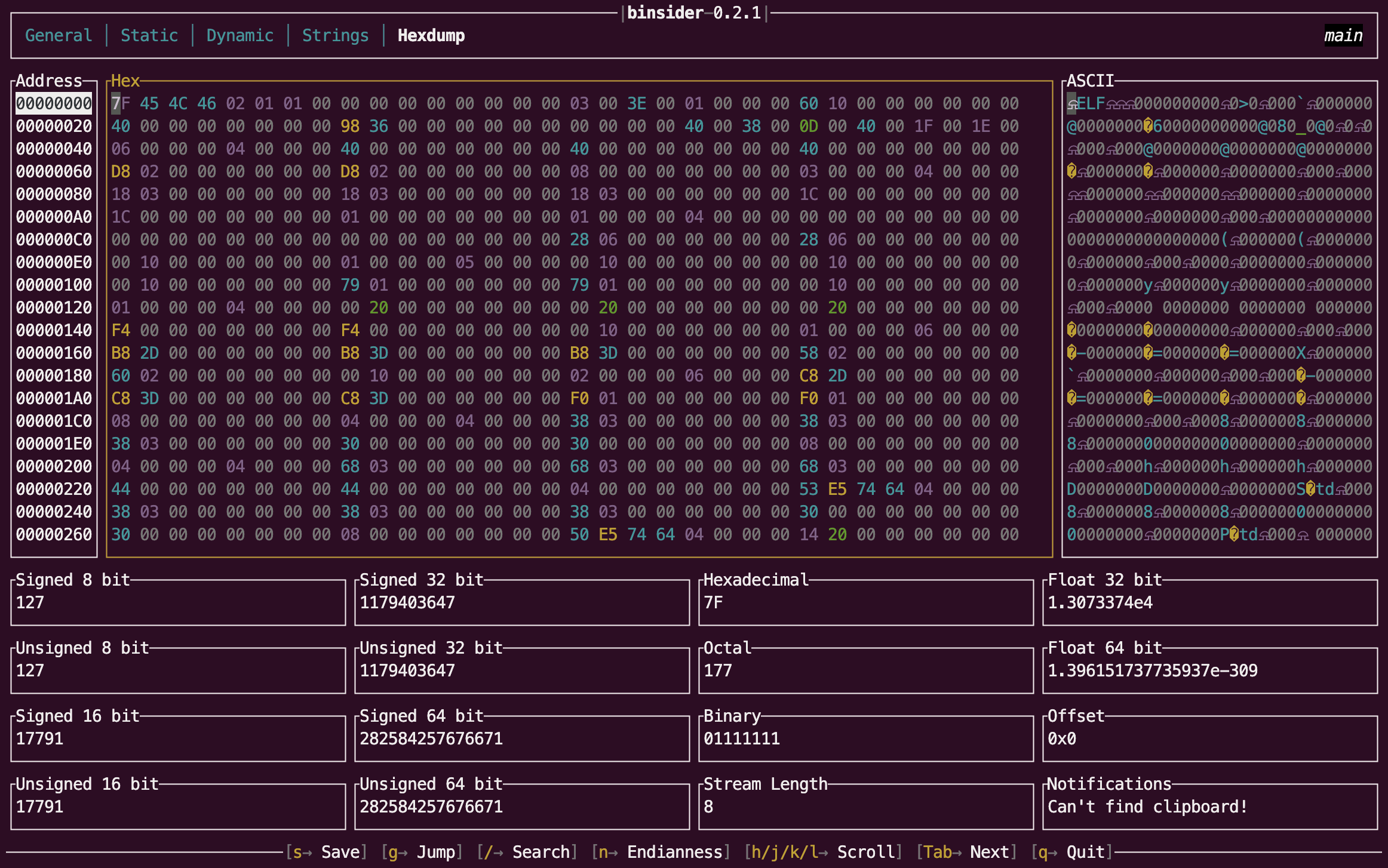Click the Binary value 01111111
This screenshot has width=1388, height=868.
coord(741,738)
